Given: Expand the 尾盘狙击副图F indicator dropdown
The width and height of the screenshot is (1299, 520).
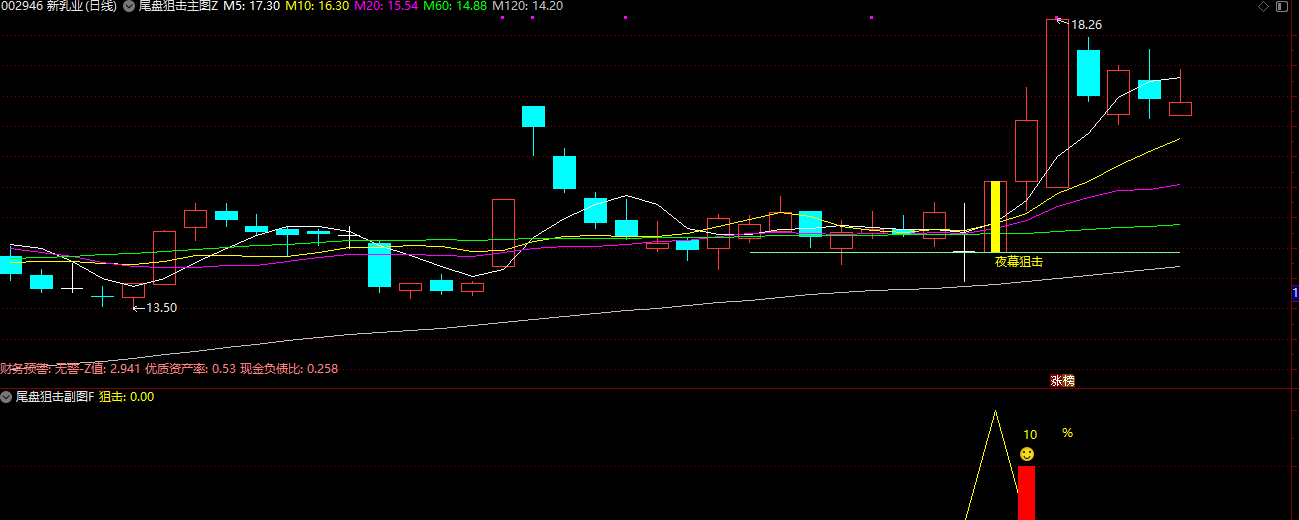Looking at the screenshot, I should coord(7,397).
